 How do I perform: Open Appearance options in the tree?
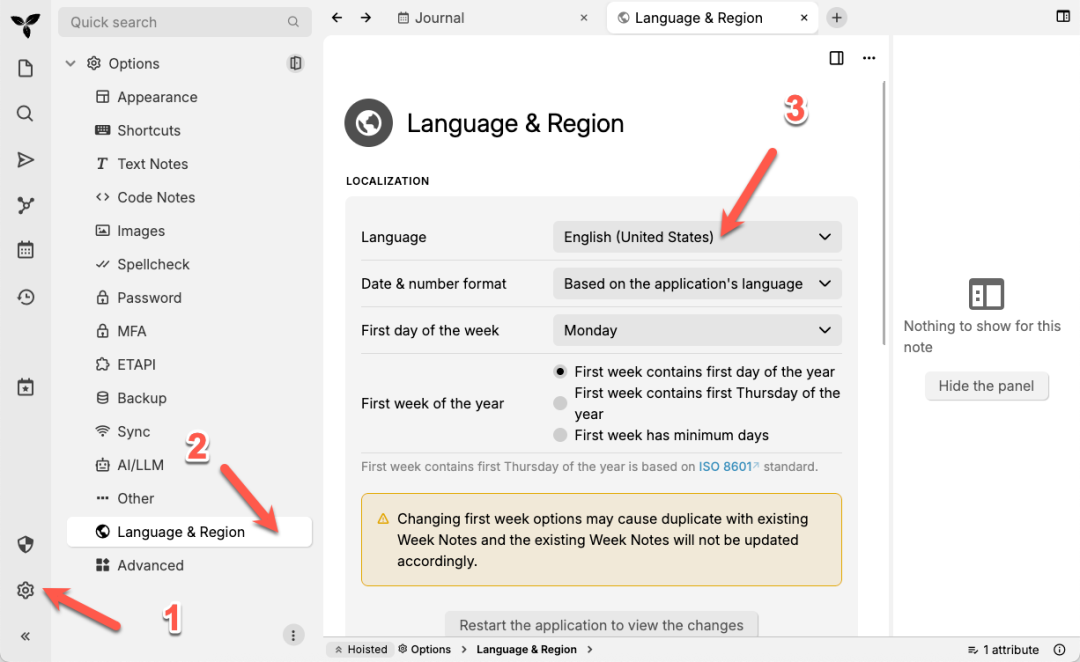[x=157, y=97]
